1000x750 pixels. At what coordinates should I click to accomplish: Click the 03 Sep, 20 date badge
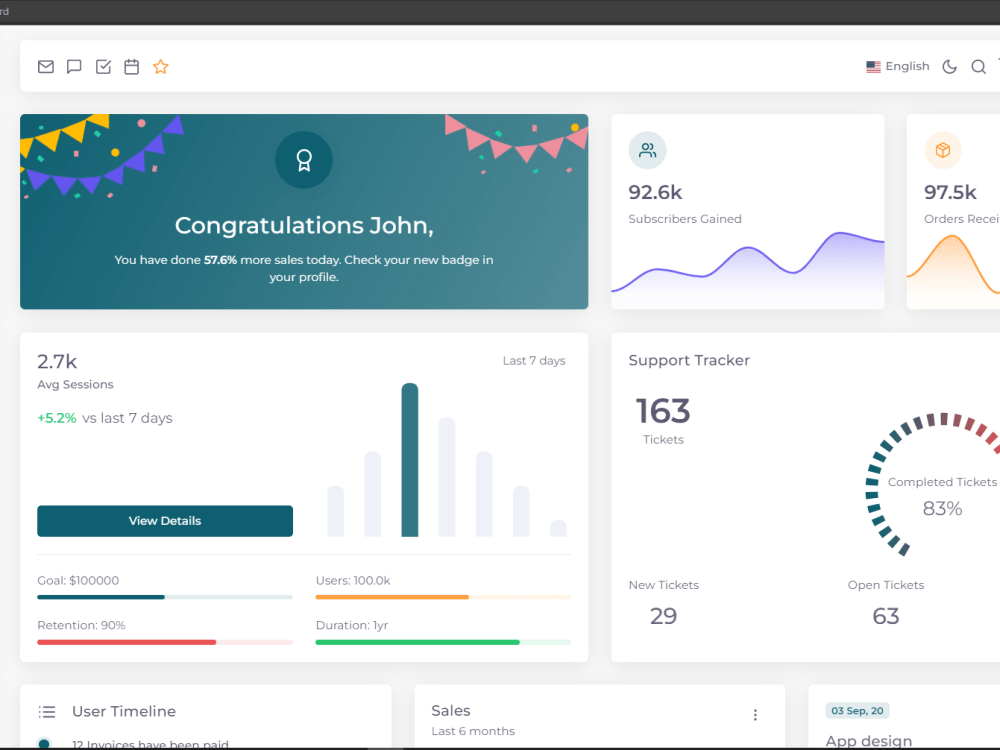point(857,710)
